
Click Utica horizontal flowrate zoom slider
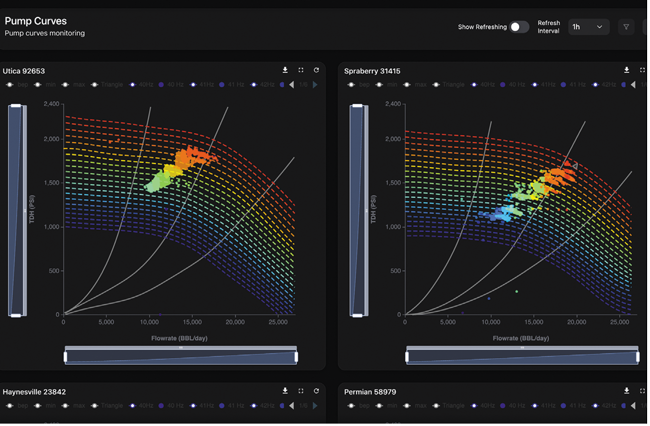181,356
